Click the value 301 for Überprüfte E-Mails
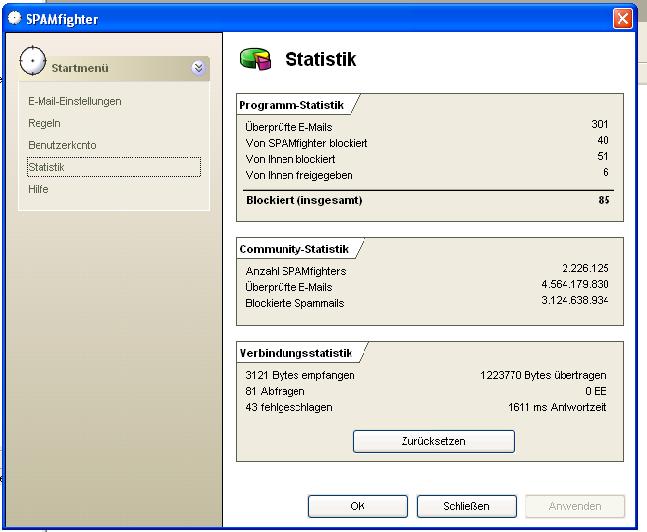 (x=600, y=124)
